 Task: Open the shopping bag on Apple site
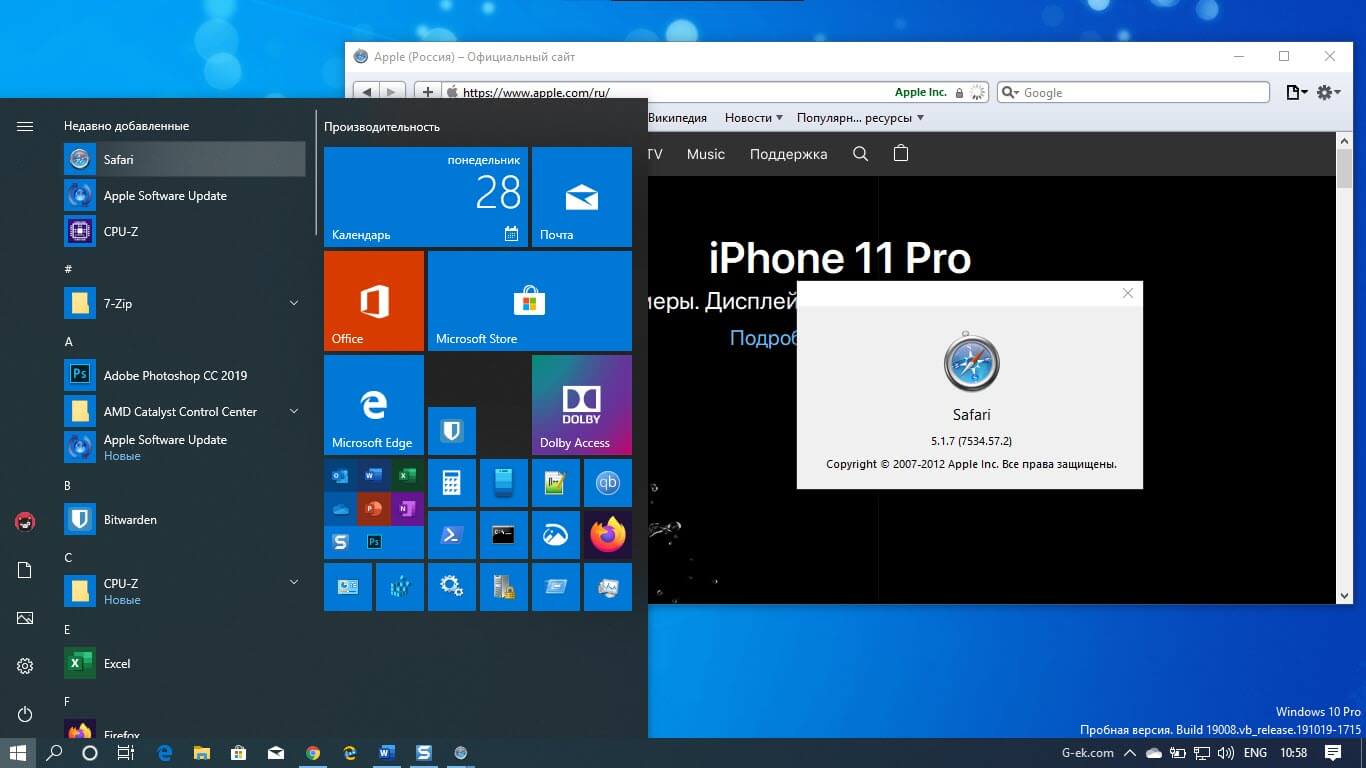[901, 154]
